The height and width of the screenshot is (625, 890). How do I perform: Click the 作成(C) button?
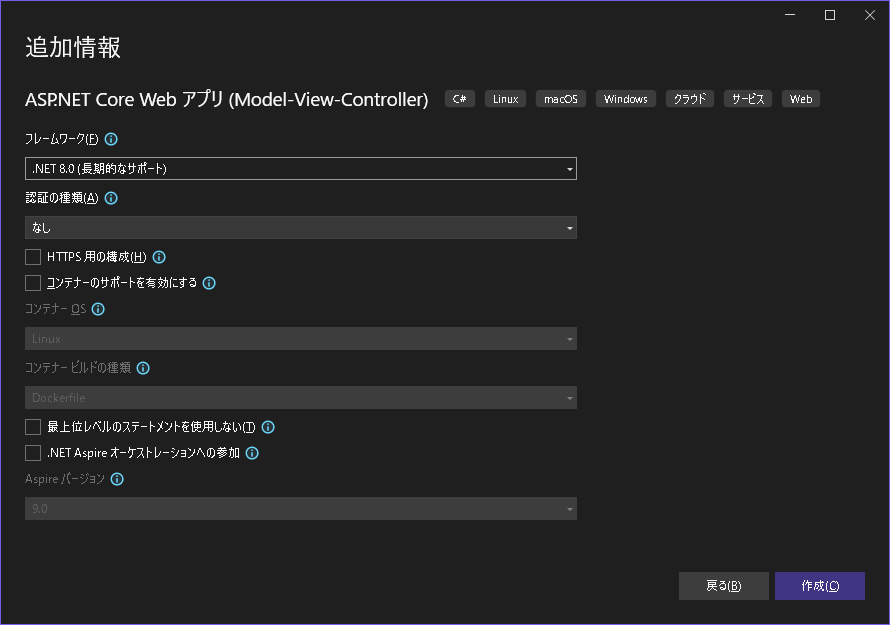click(820, 586)
